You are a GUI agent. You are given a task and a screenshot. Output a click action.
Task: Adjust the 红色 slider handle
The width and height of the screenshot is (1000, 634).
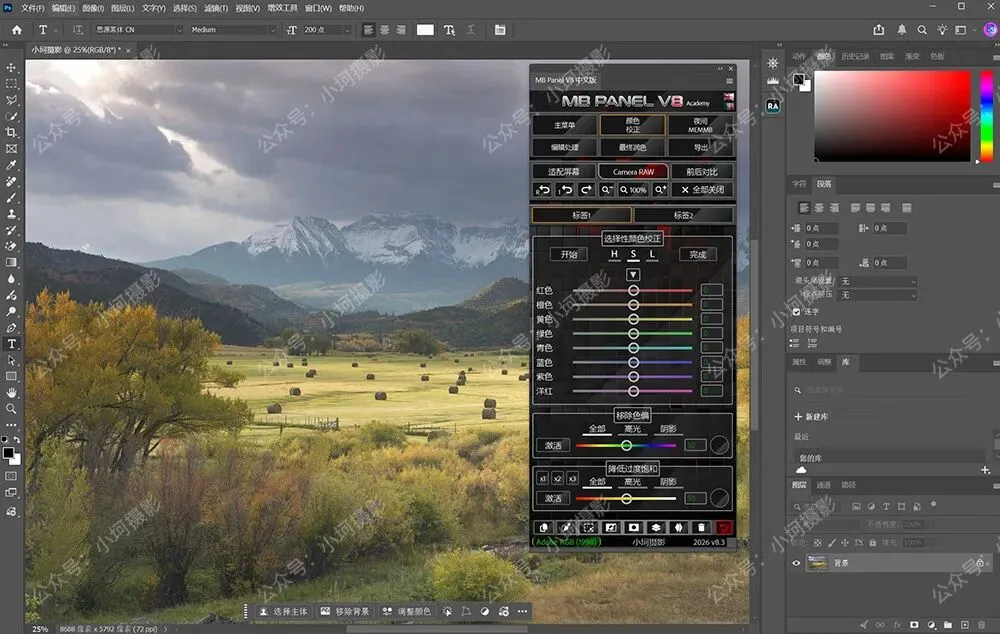click(633, 290)
